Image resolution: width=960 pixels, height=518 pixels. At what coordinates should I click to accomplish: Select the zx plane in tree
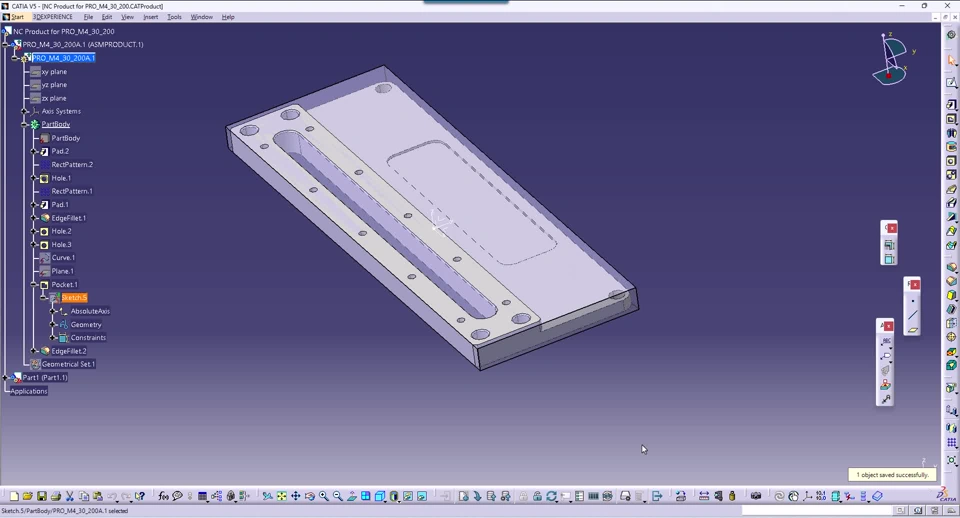point(54,98)
